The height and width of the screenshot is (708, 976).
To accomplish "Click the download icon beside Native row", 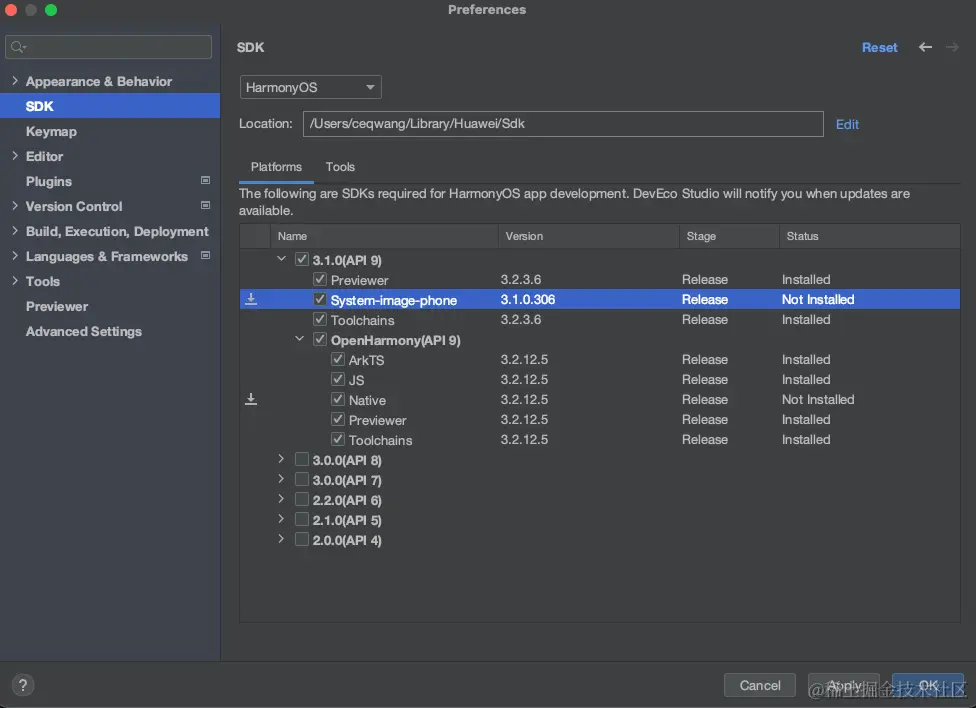I will coord(251,399).
